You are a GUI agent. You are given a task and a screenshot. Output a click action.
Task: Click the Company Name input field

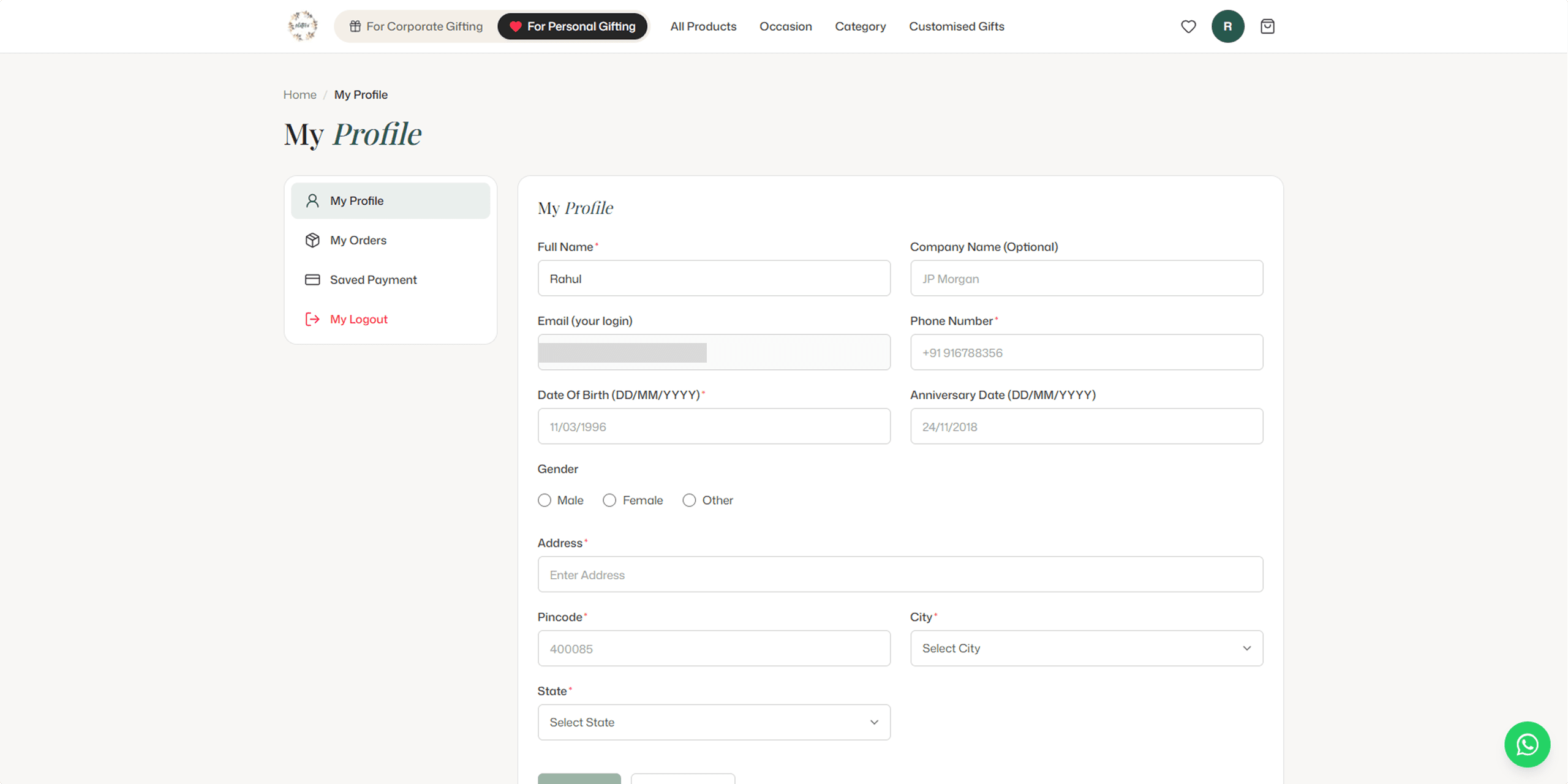(1087, 278)
